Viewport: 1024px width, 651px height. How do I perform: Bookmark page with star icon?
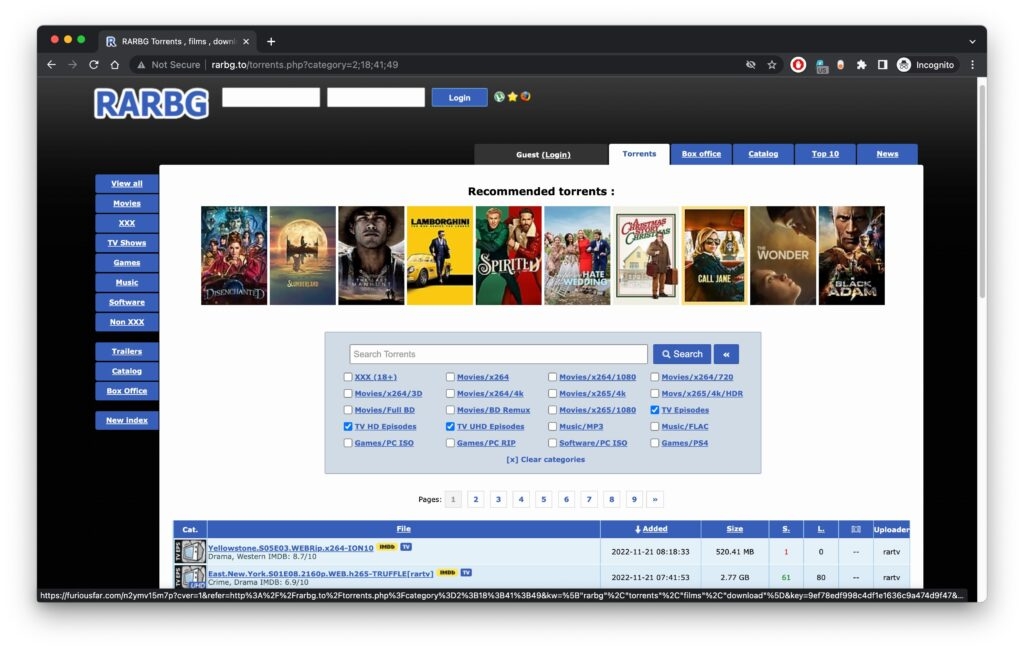772,65
